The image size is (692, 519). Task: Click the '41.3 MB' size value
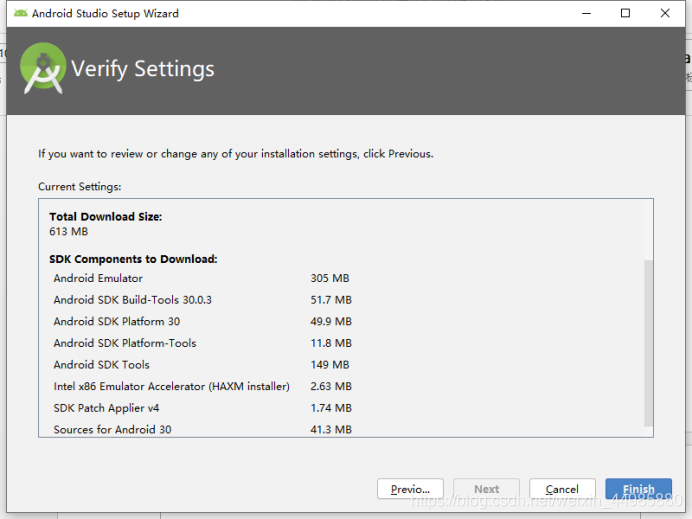click(331, 429)
